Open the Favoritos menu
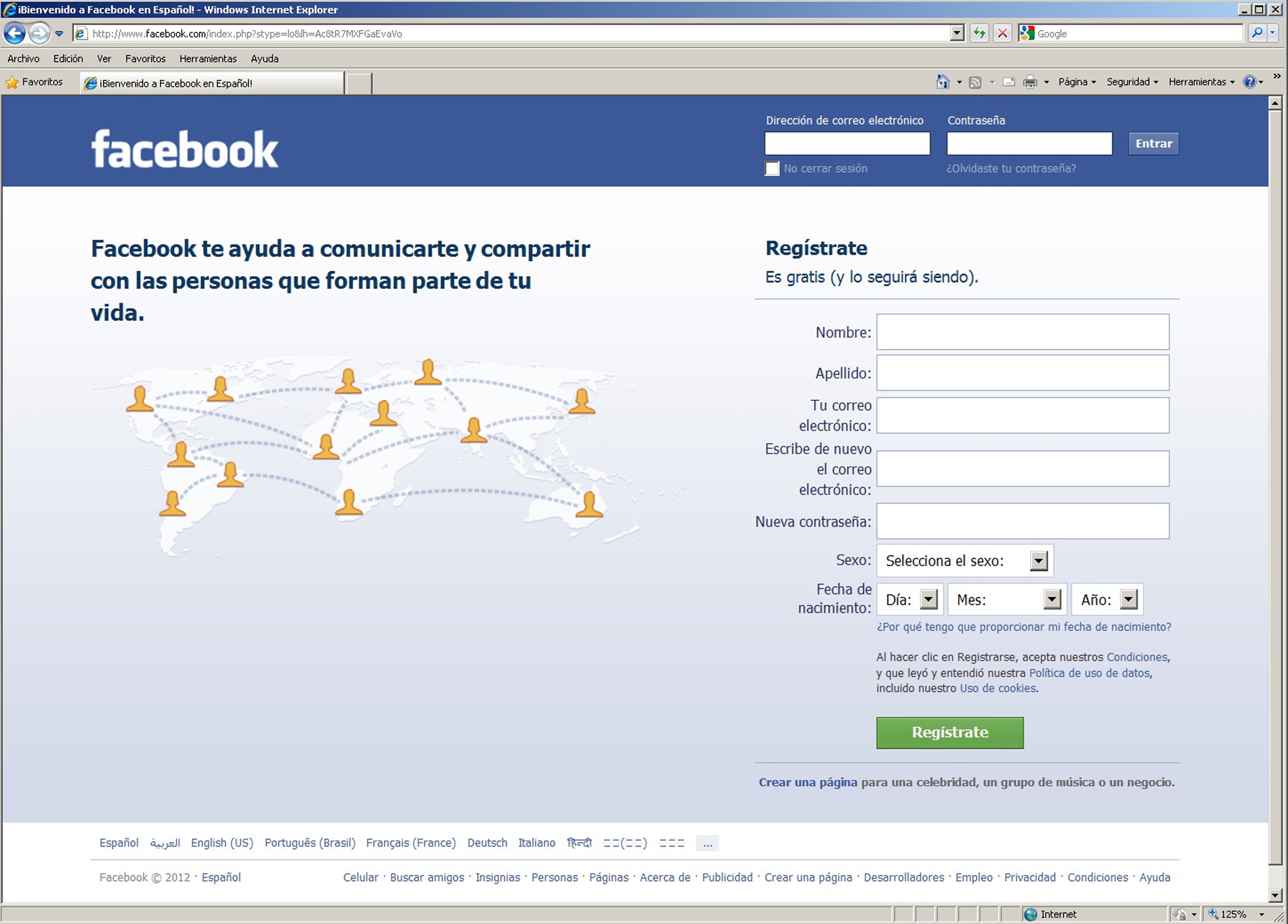1288x924 pixels. 144,59
